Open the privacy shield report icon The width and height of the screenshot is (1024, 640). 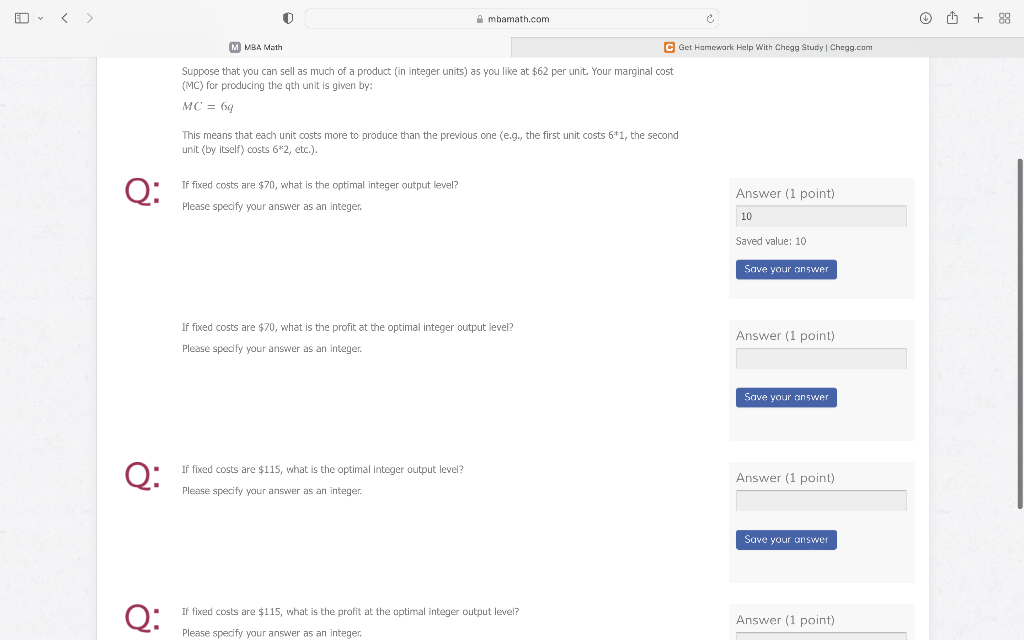coord(288,18)
